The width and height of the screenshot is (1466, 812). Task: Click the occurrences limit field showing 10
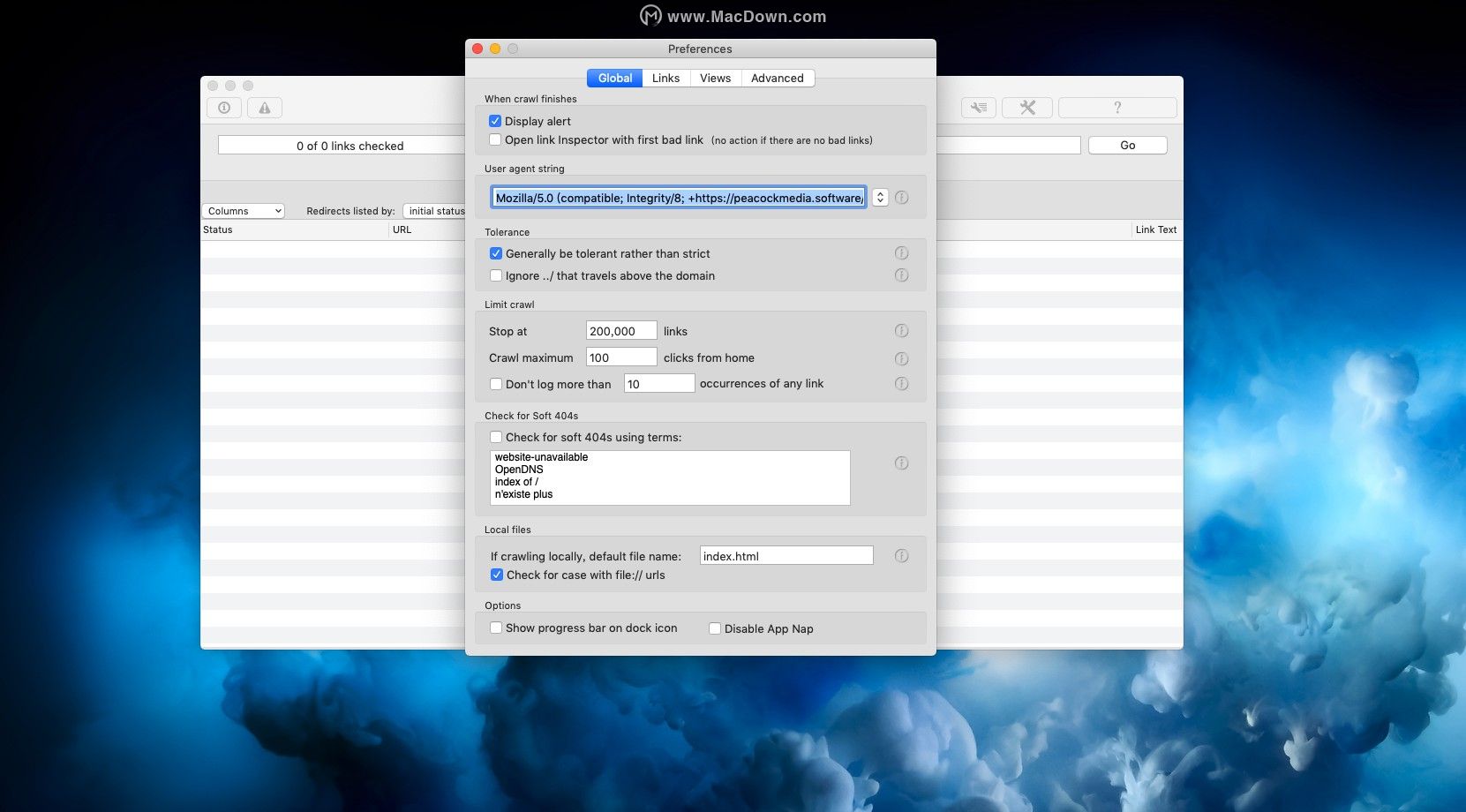tap(659, 384)
